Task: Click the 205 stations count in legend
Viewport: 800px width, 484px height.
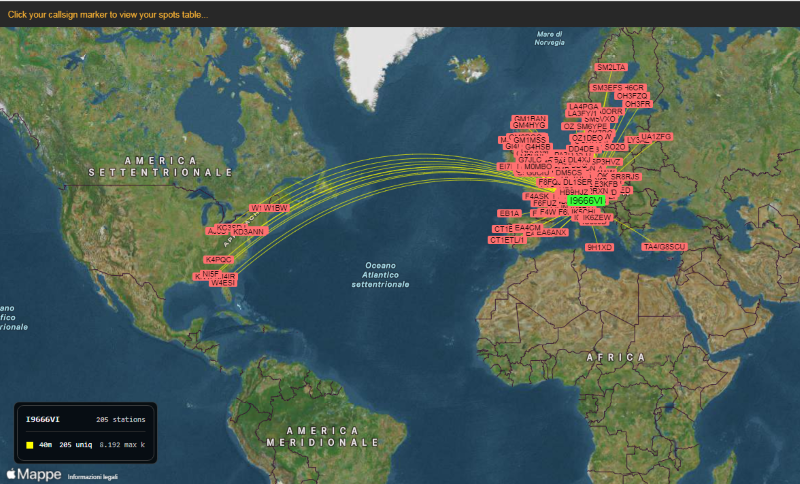Action: tap(120, 420)
